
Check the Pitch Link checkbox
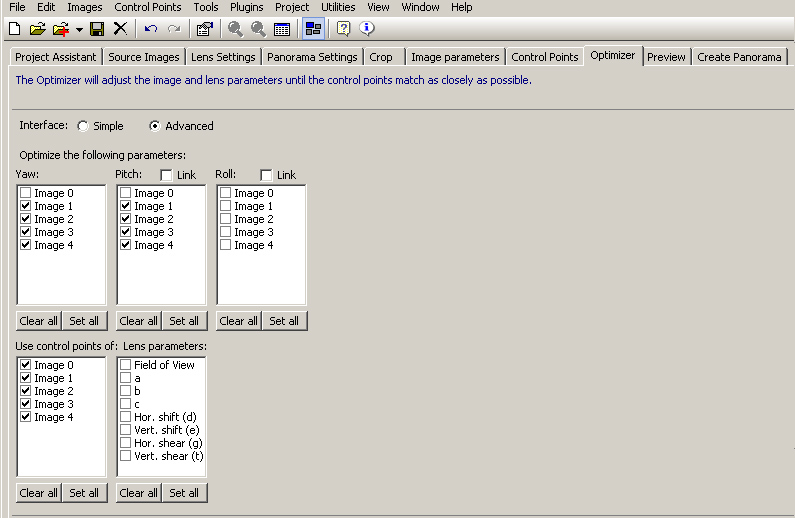(x=166, y=175)
